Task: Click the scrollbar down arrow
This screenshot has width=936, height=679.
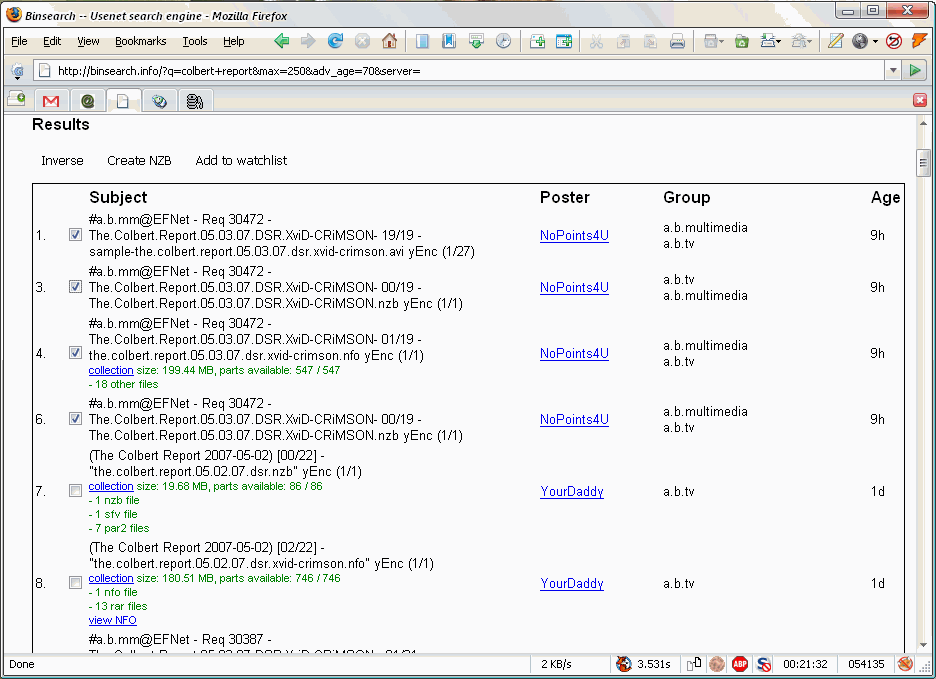Action: [923, 645]
